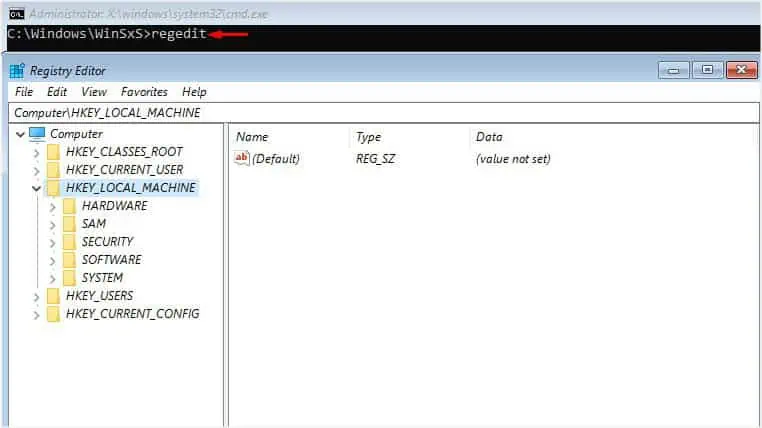Click the Registry Editor app icon
Image resolution: width=762 pixels, height=428 pixels.
(17, 71)
